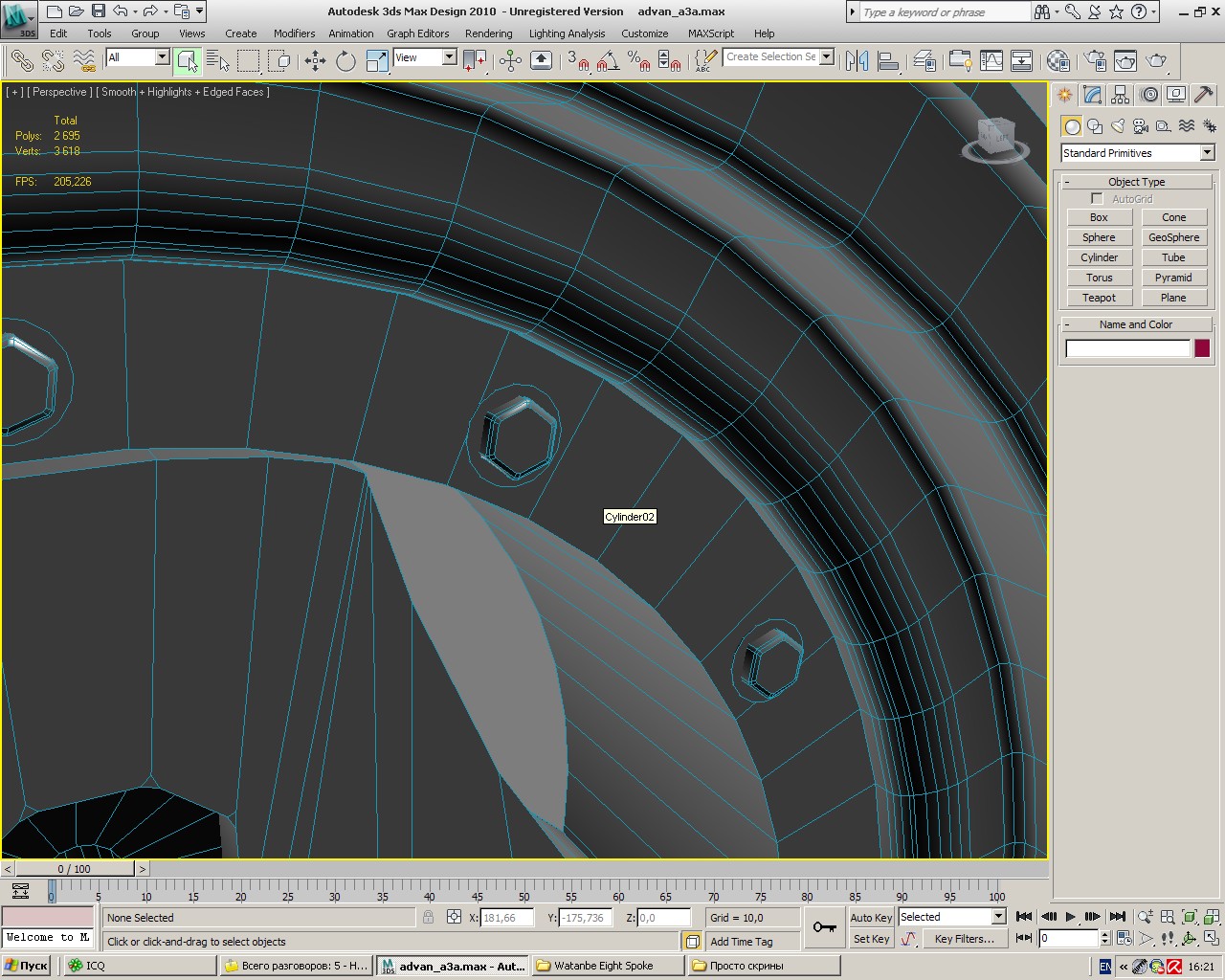Activate the Select Object tool
The width and height of the screenshot is (1225, 980).
pyautogui.click(x=188, y=61)
